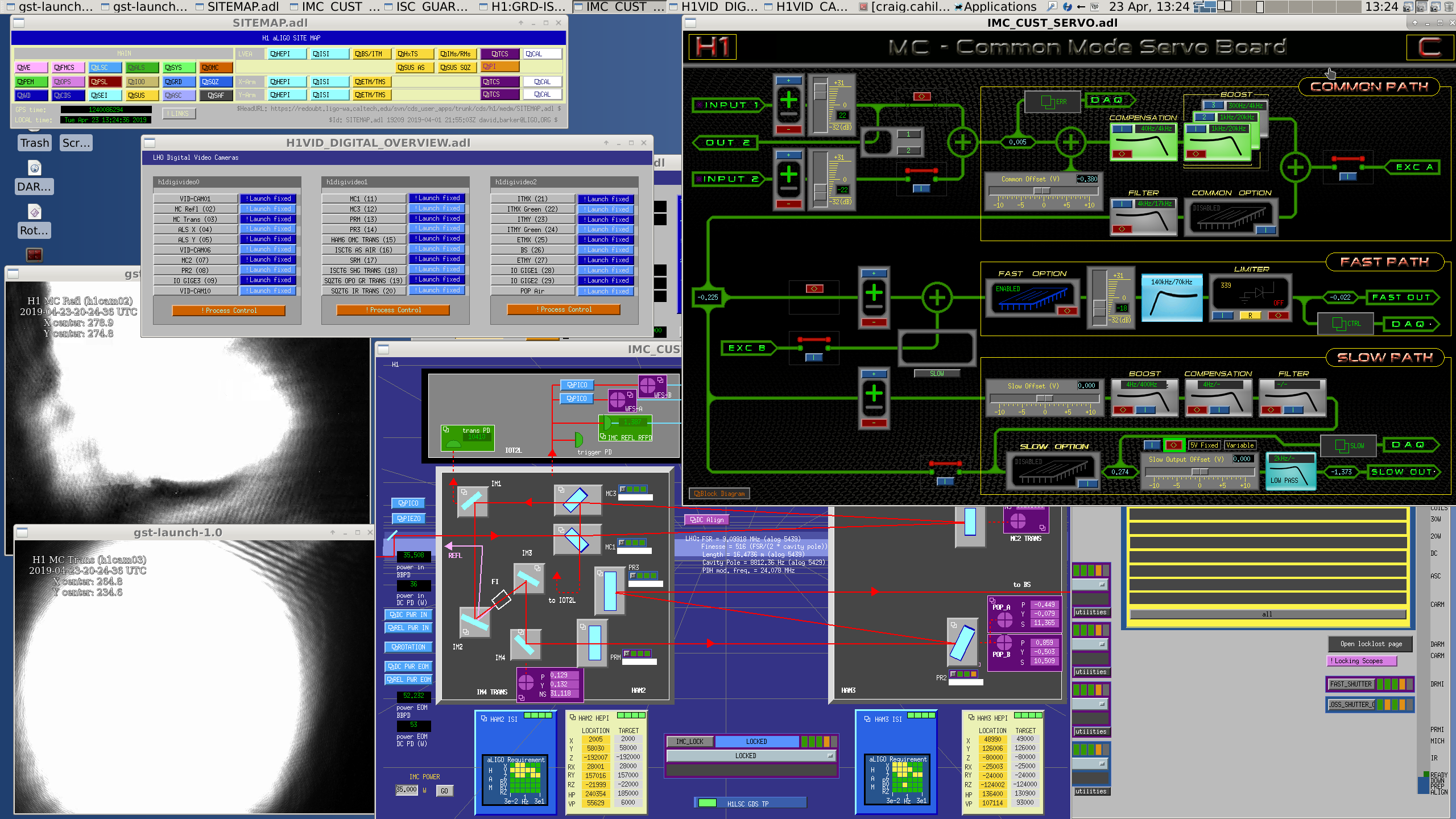Screen dimensions: 1456x819
Task: Select the IM2 mirror icon
Action: (x=474, y=622)
